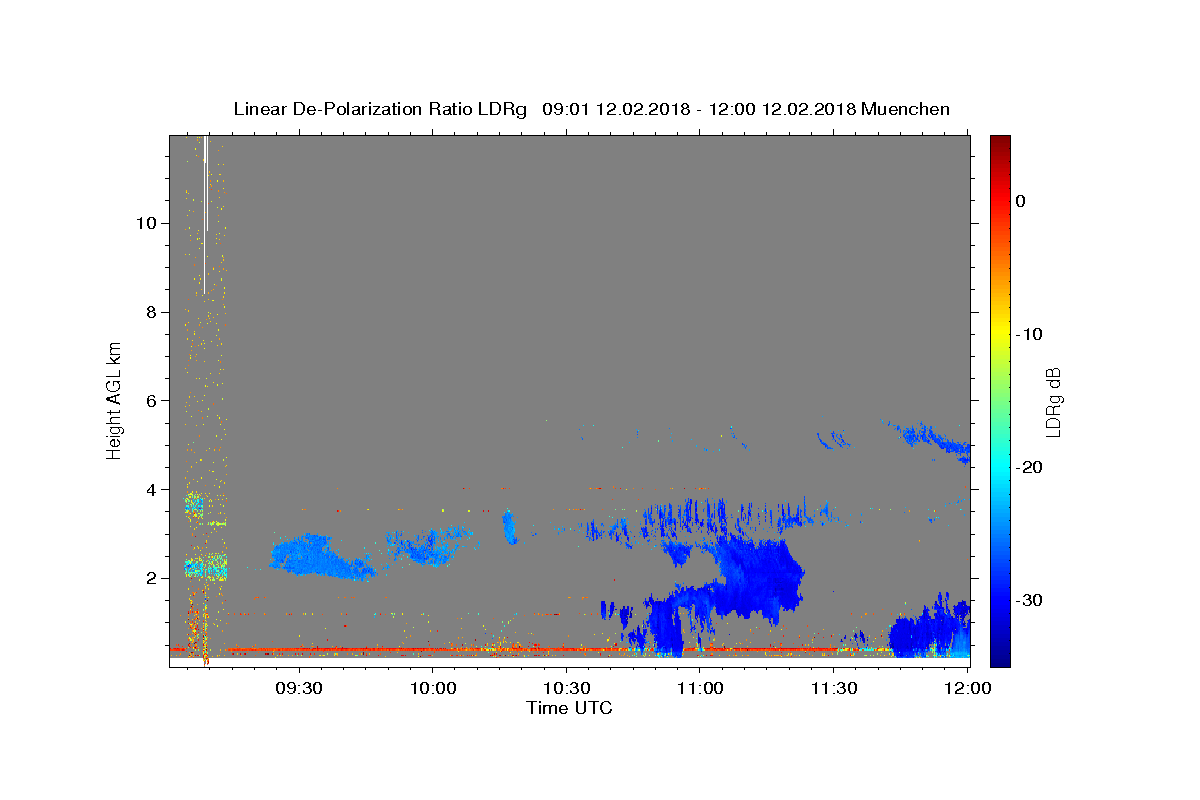This screenshot has width=1200, height=800.
Task: Click the 12:00 time tick label
Action: 968,688
